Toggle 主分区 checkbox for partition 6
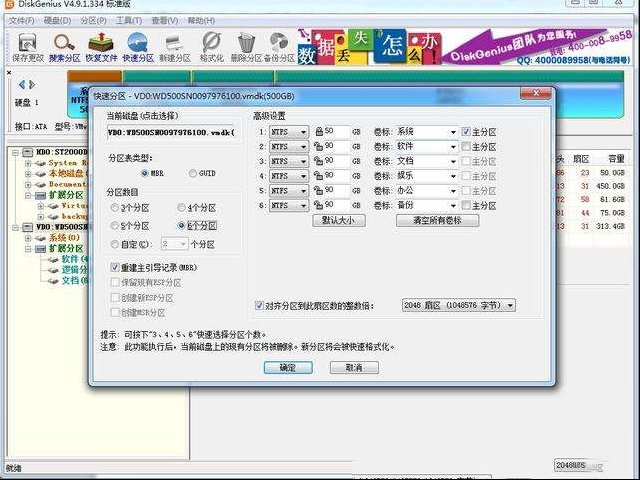This screenshot has height=480, width=640. [x=466, y=205]
